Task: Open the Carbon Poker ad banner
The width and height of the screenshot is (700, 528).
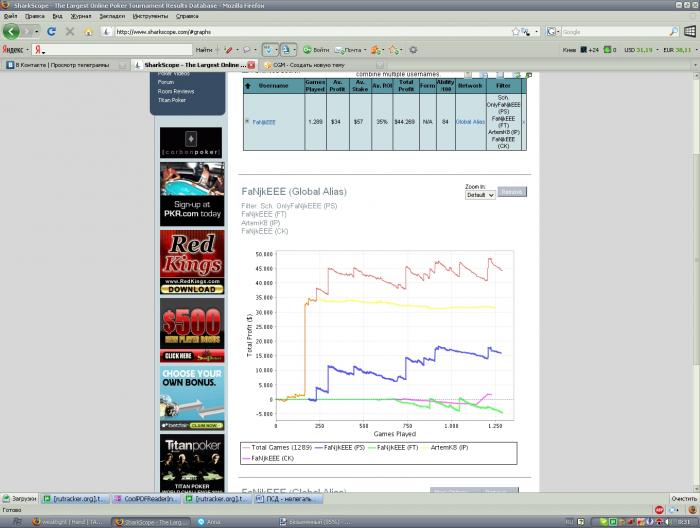Action: (191, 142)
